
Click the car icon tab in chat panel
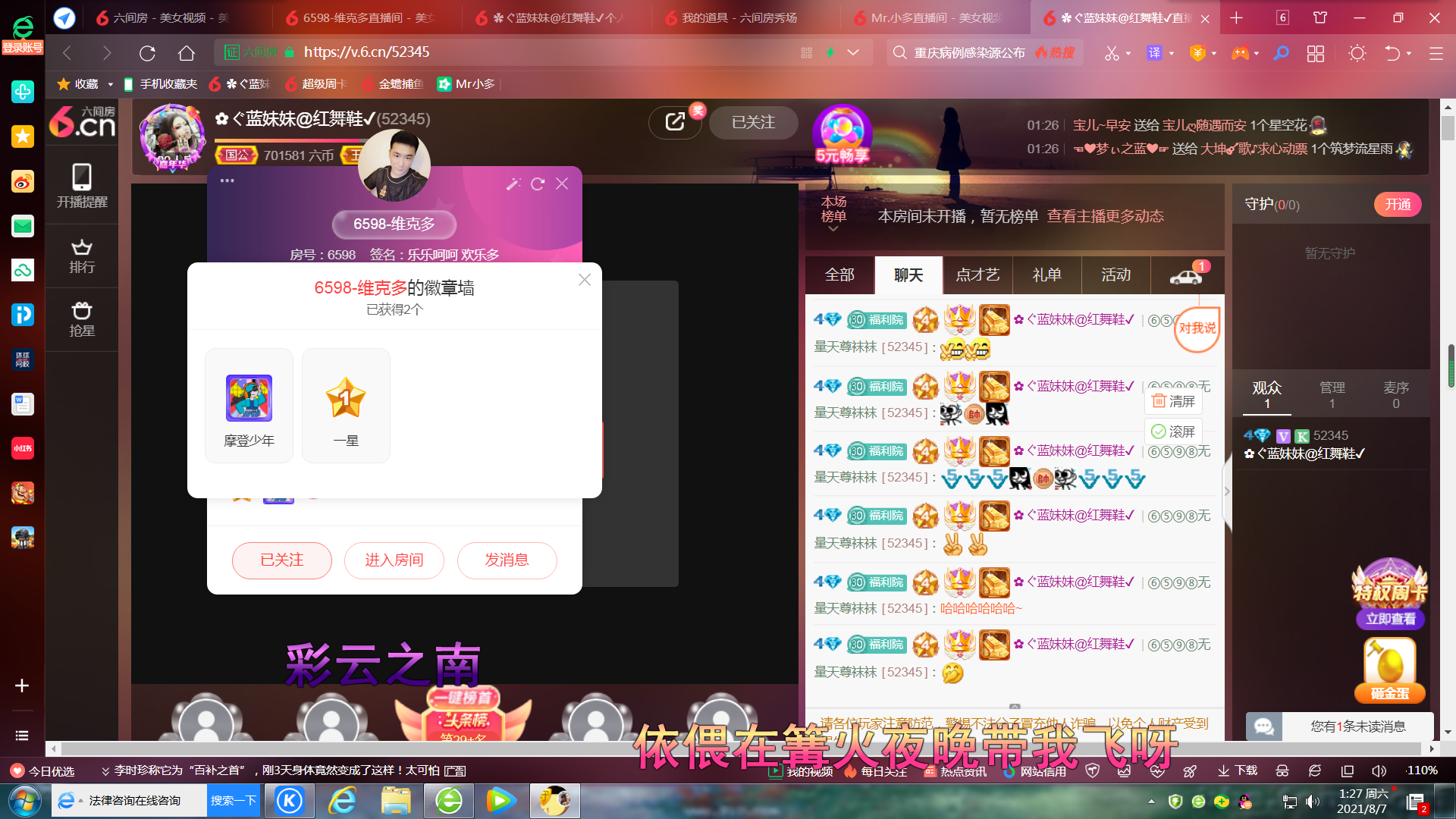(1187, 275)
